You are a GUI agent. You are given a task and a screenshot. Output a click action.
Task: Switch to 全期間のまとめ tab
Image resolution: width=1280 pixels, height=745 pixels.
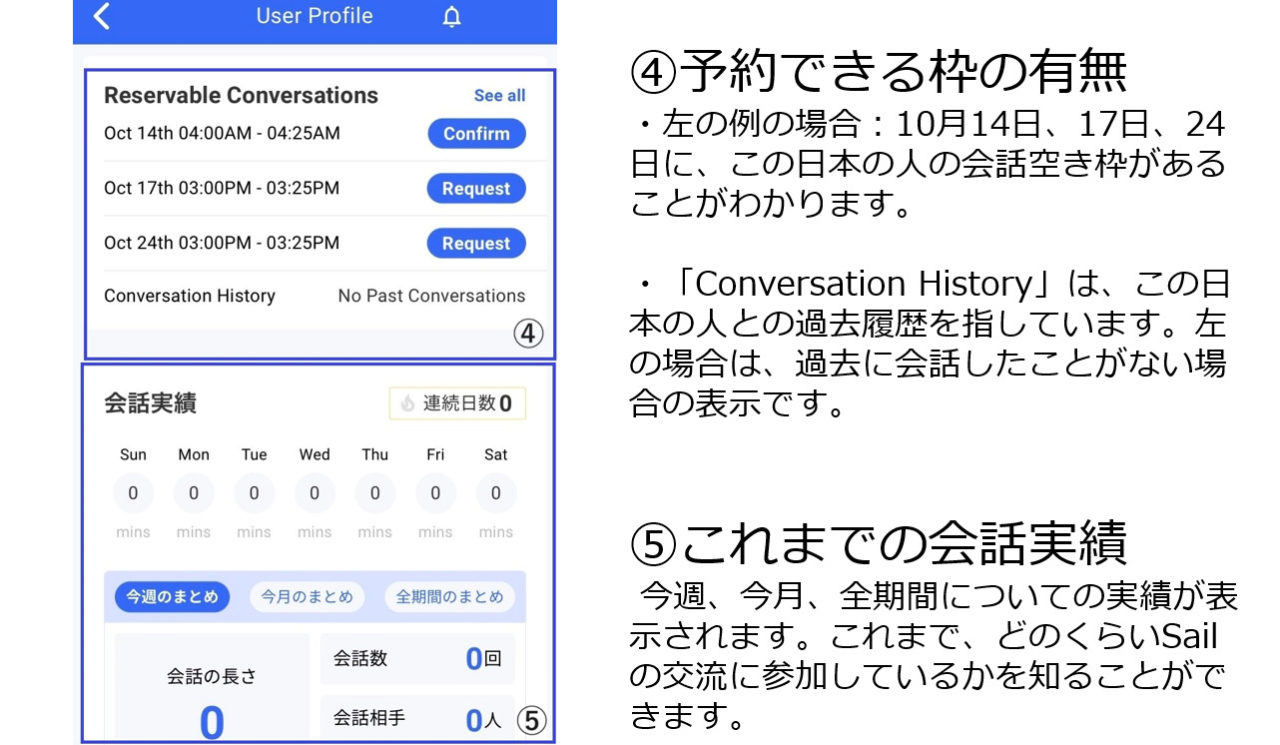(449, 597)
